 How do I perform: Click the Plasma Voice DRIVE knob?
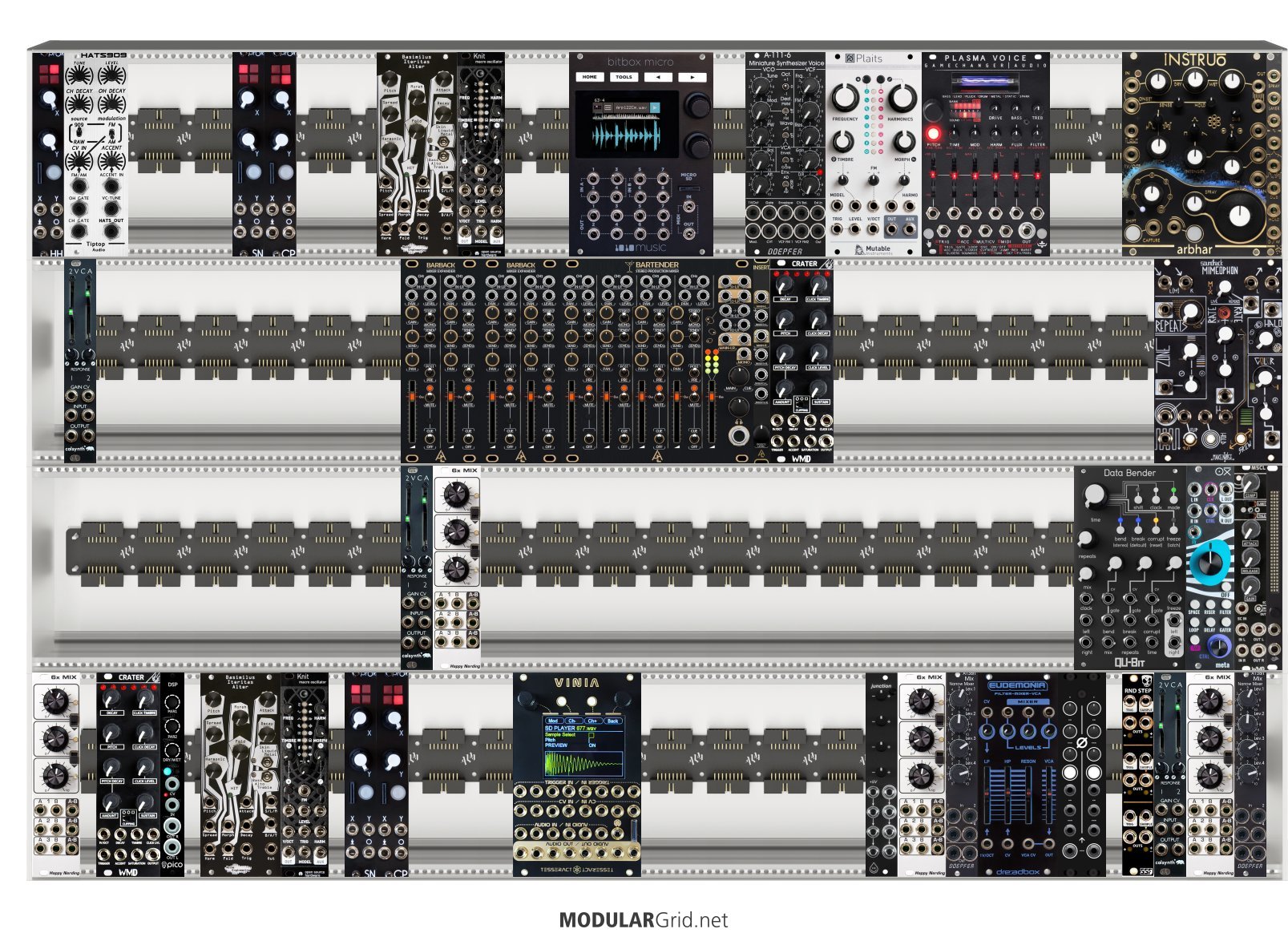(x=995, y=107)
